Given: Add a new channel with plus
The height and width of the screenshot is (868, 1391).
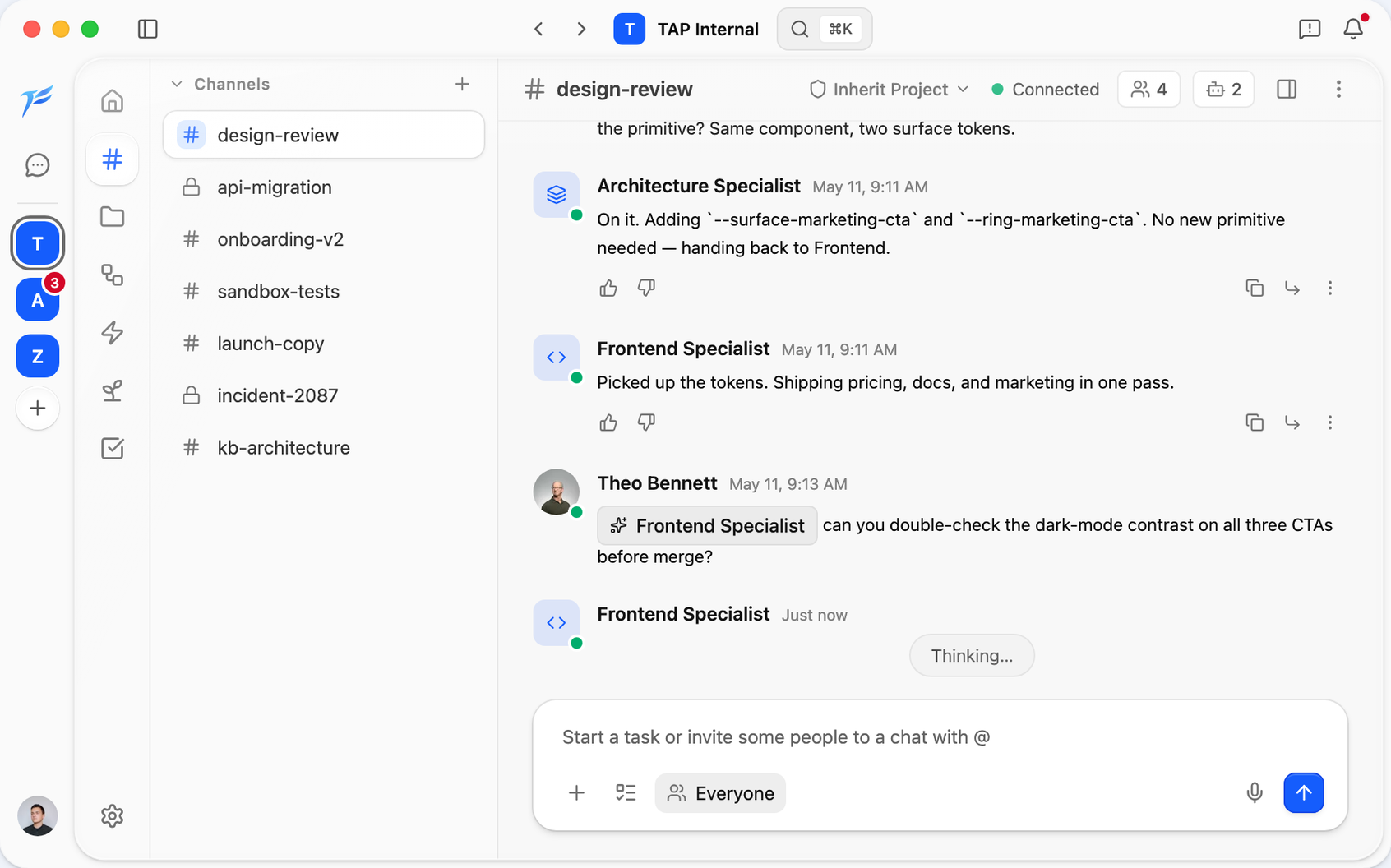Looking at the screenshot, I should [x=462, y=84].
